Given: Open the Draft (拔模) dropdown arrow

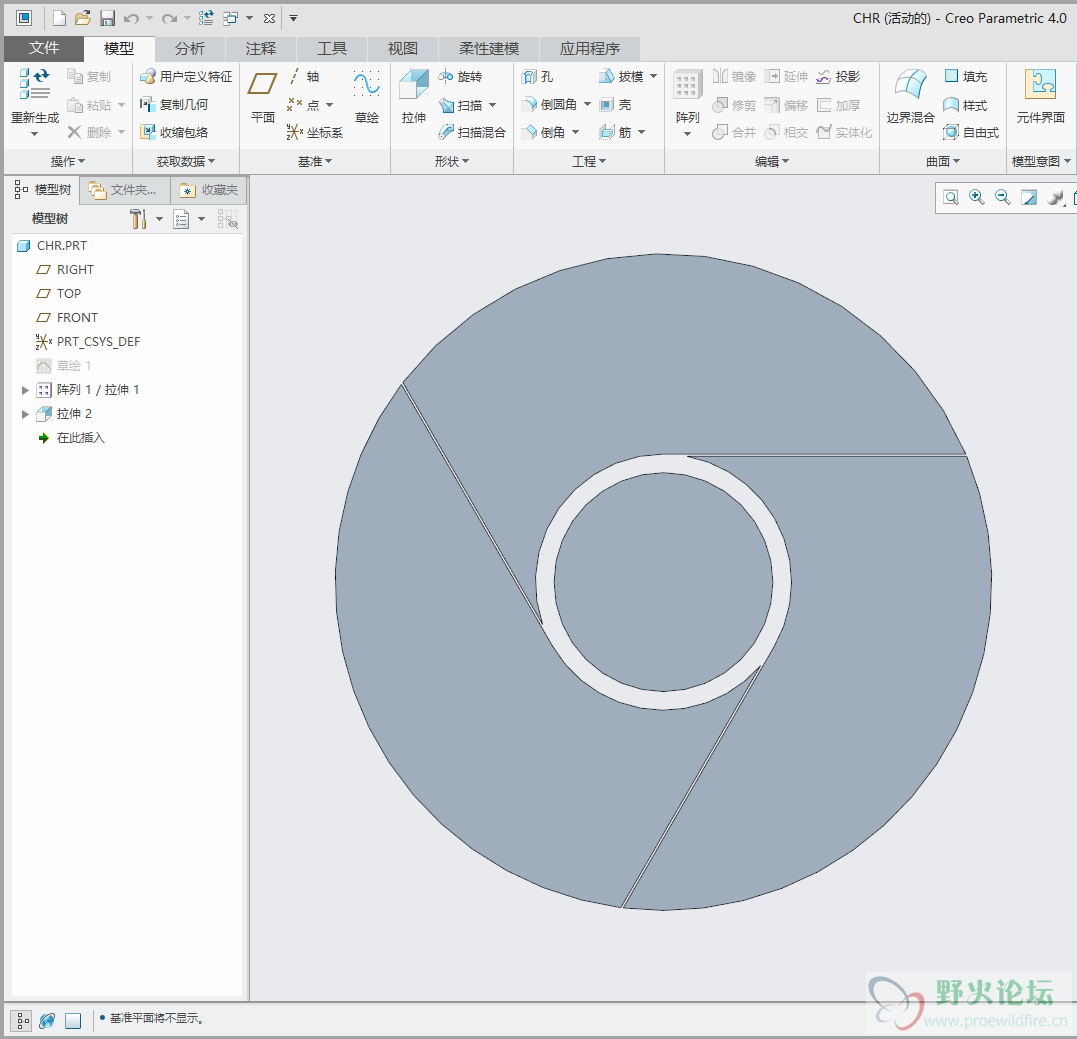Looking at the screenshot, I should point(654,76).
